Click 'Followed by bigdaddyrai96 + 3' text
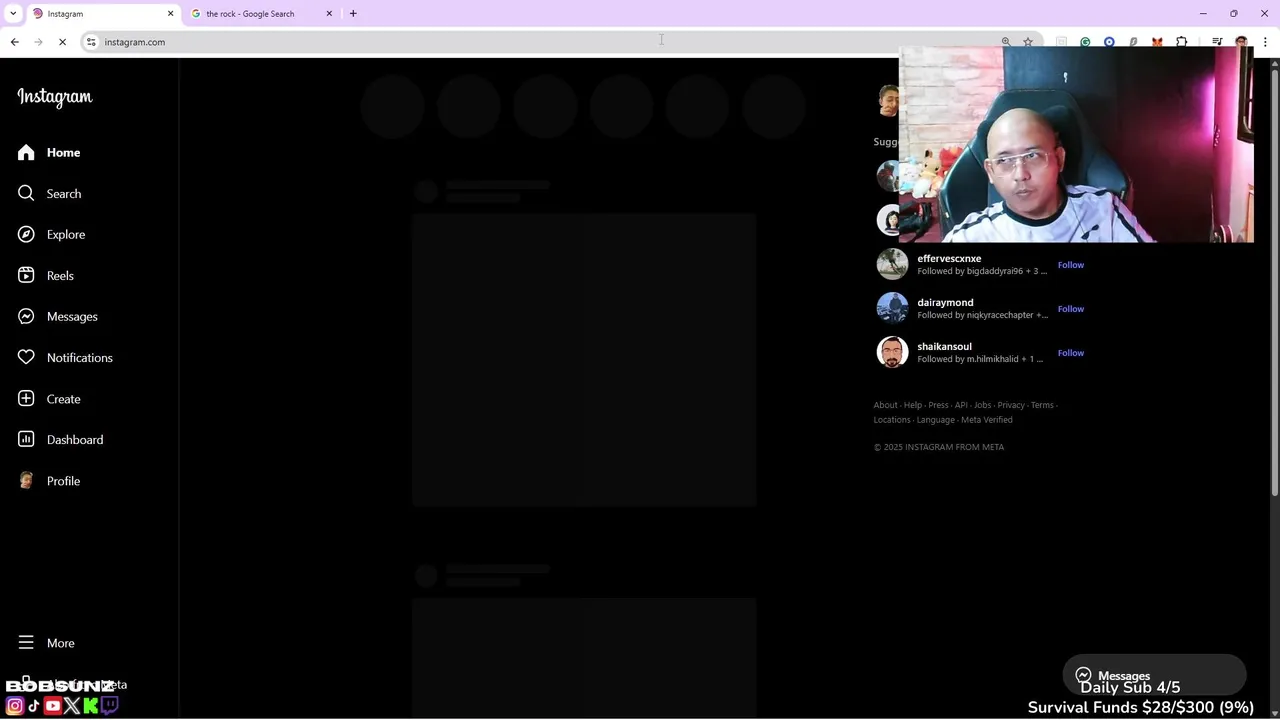 pos(982,271)
